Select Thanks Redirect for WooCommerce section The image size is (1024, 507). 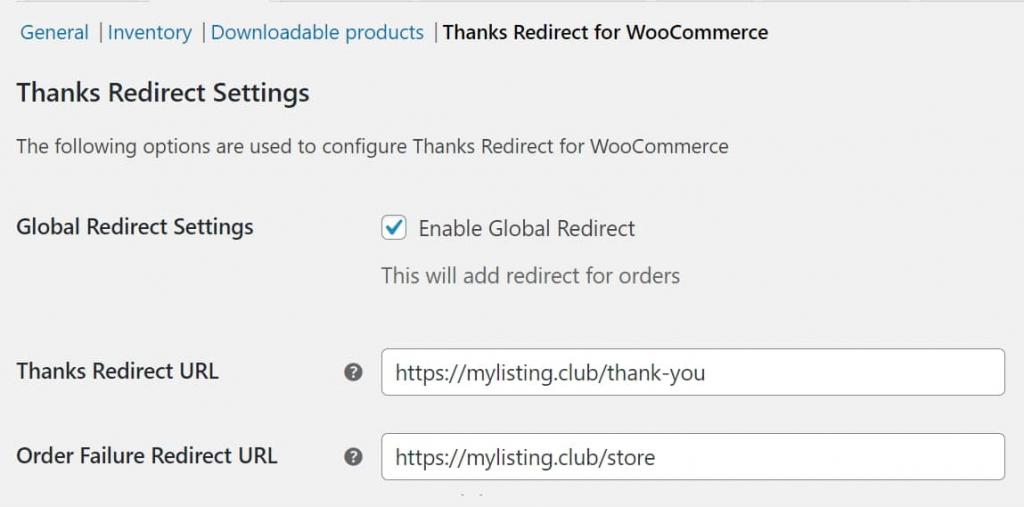605,32
